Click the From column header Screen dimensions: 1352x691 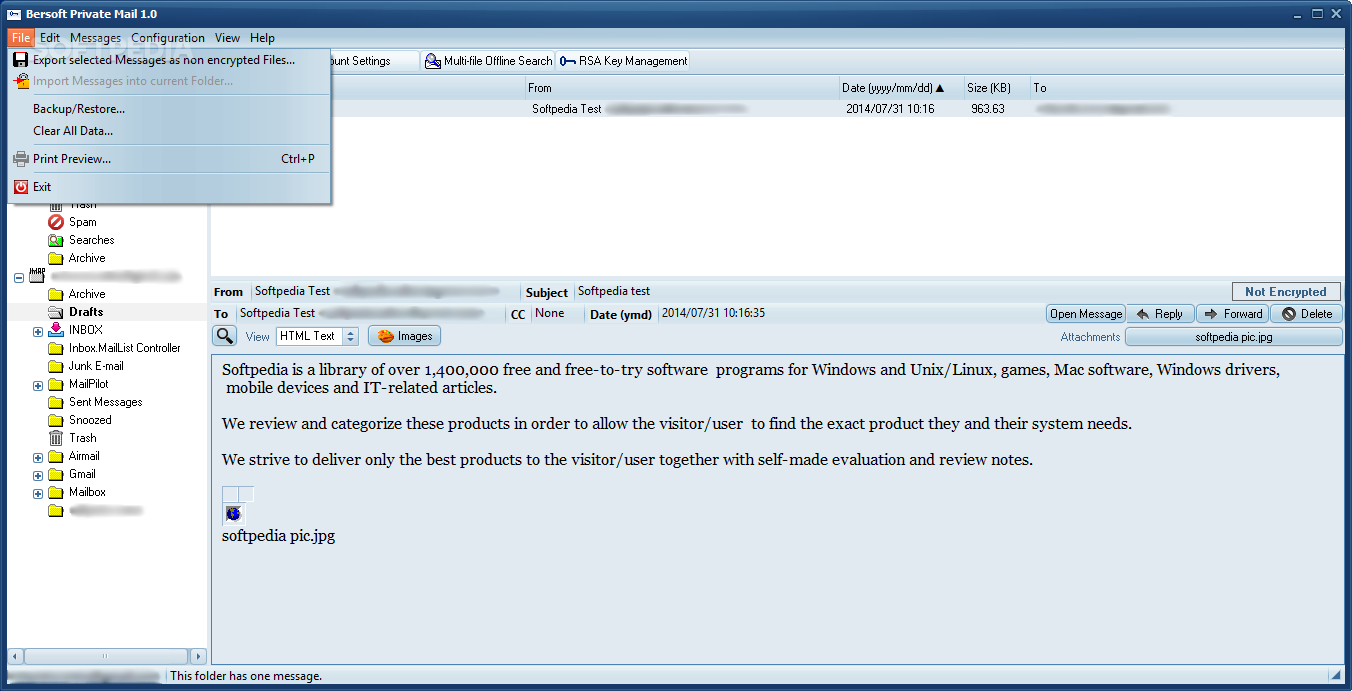pos(682,88)
